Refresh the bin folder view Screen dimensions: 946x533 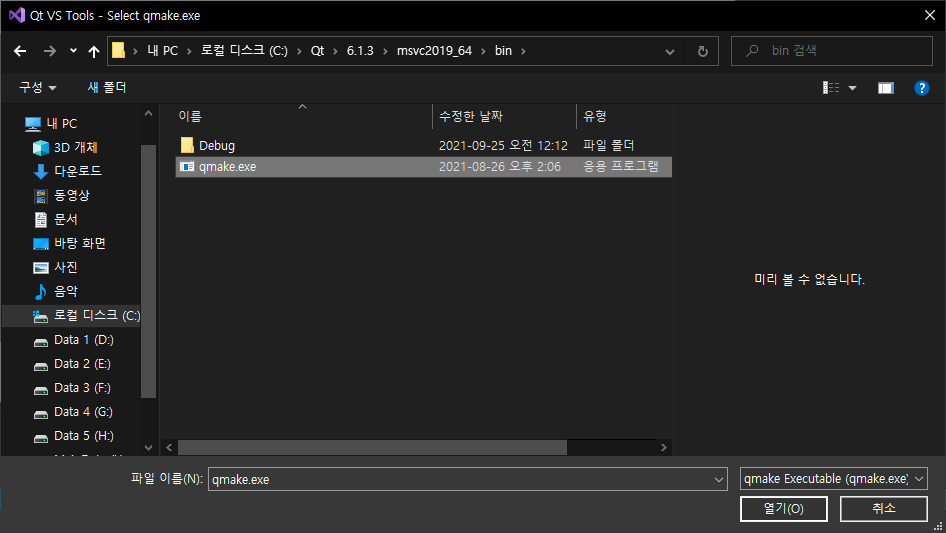[x=703, y=51]
